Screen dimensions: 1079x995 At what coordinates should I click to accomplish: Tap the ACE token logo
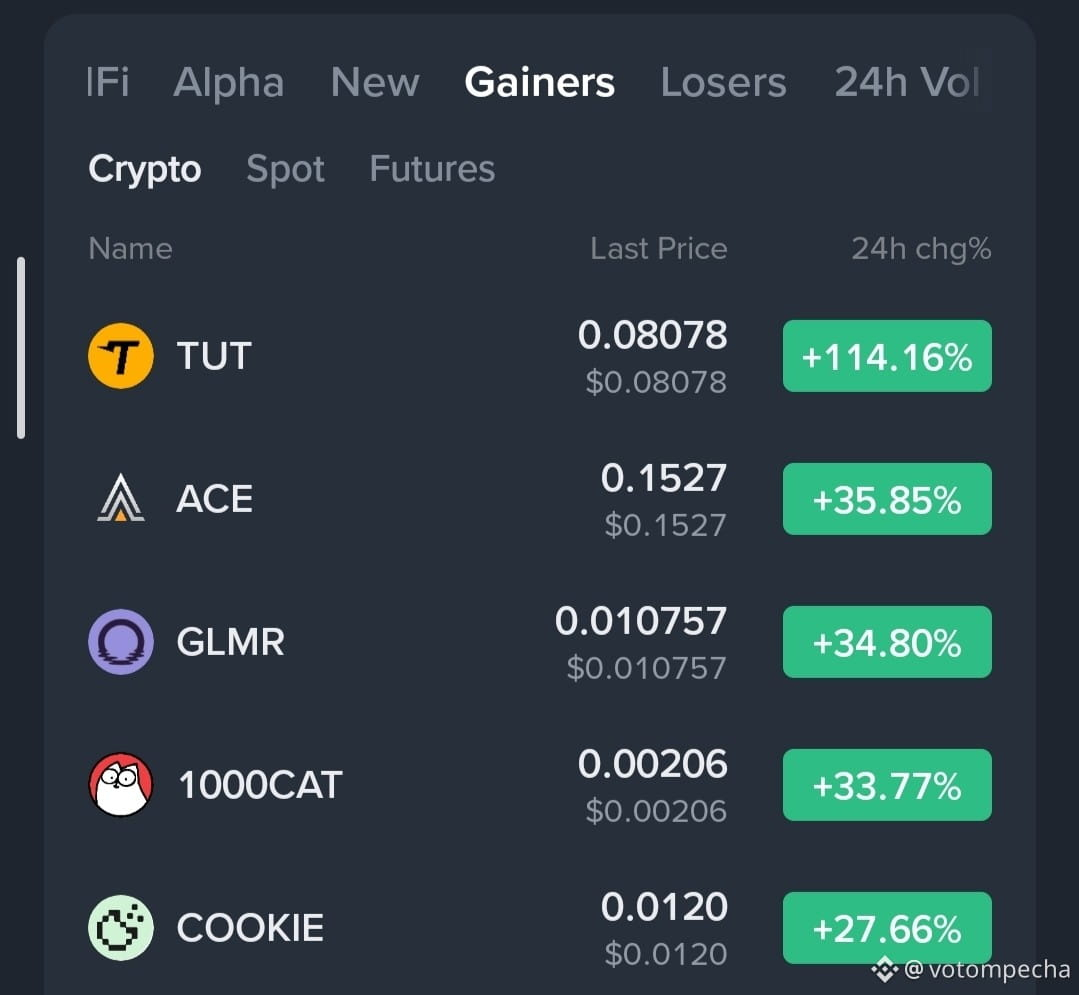point(120,498)
